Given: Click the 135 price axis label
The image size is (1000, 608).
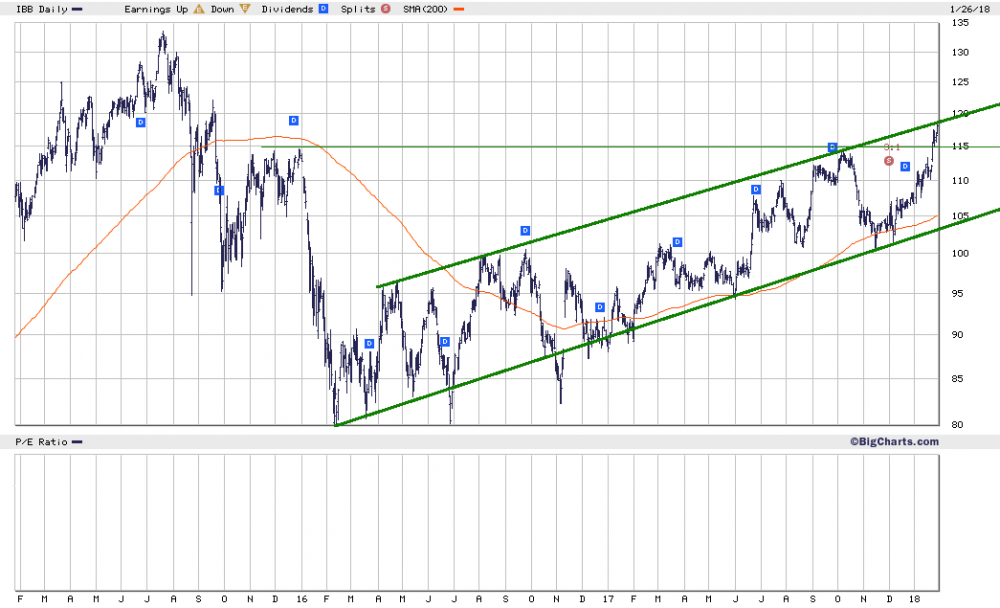Looking at the screenshot, I should tap(960, 22).
